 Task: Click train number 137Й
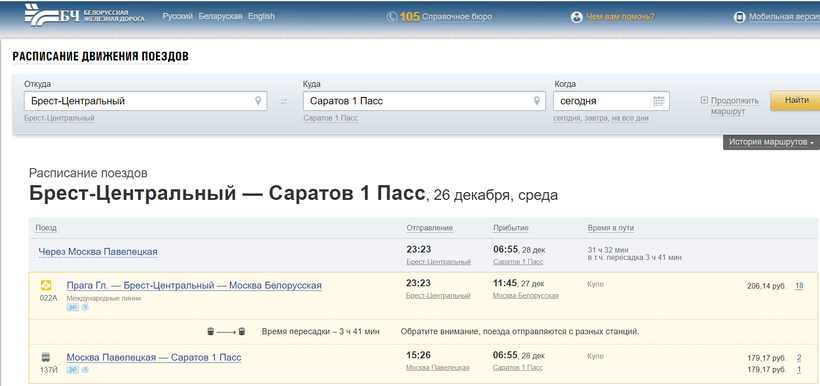(x=49, y=370)
